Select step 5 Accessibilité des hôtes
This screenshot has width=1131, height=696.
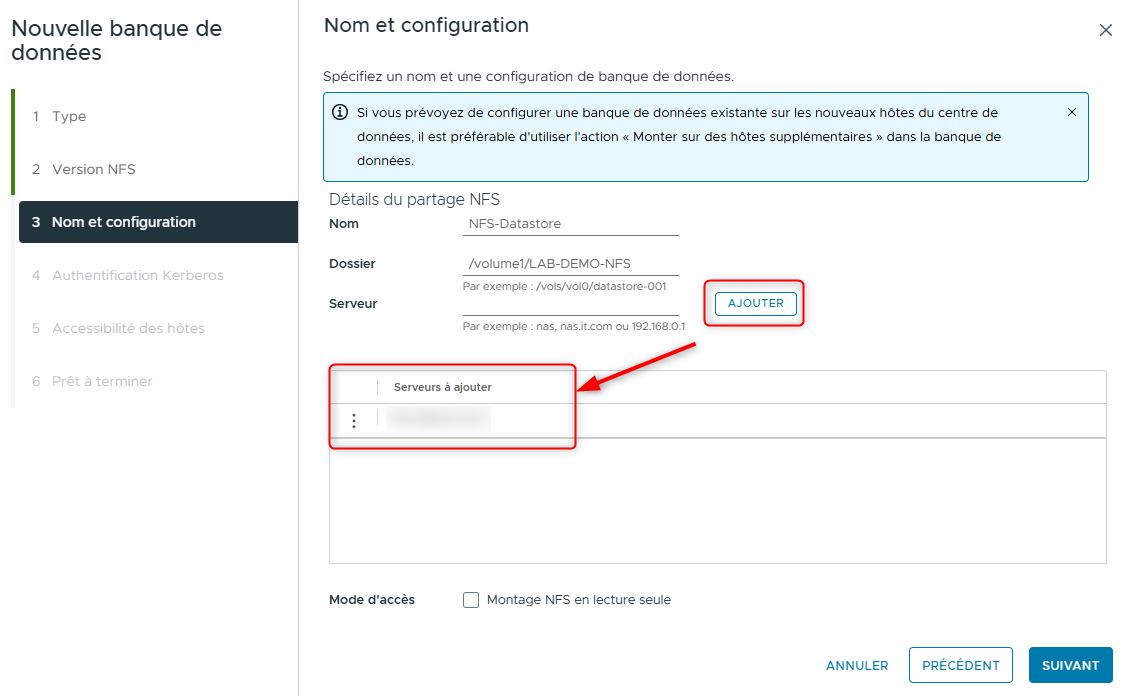point(128,328)
